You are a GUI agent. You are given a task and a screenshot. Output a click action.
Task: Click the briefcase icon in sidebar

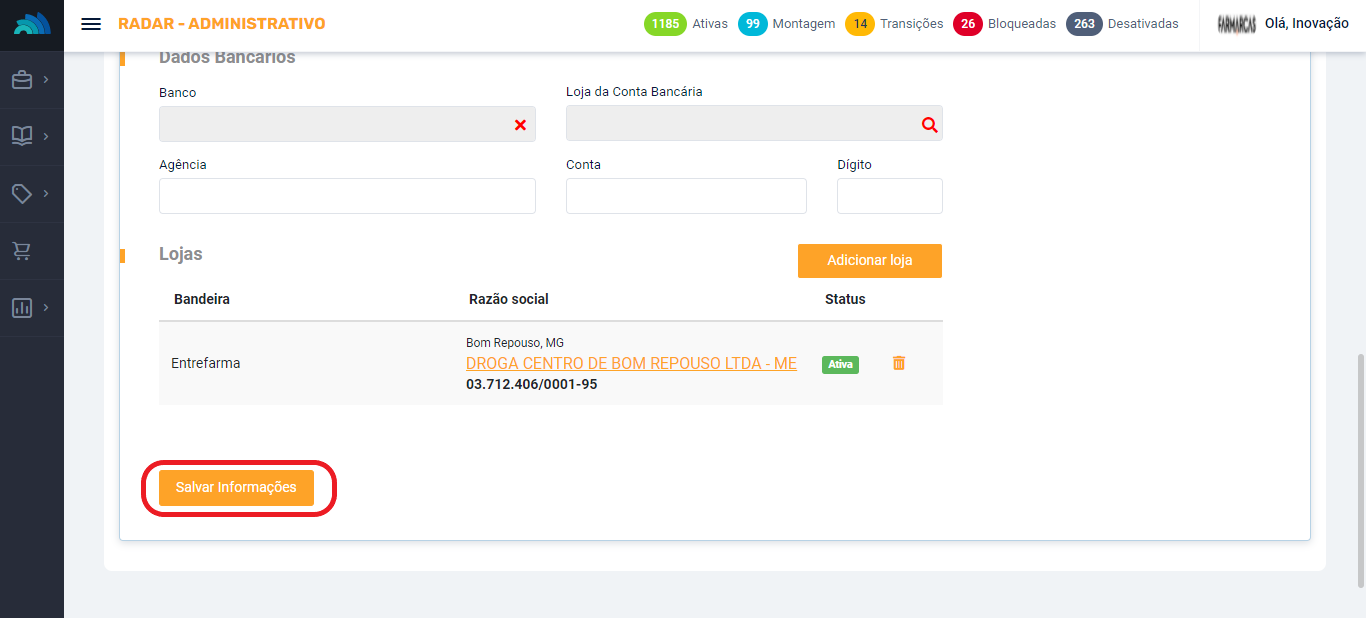point(22,80)
